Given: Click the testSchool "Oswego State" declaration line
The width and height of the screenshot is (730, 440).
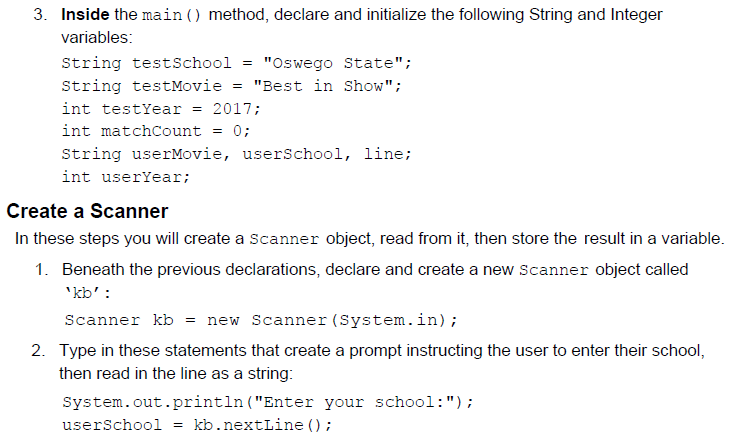Looking at the screenshot, I should [237, 62].
